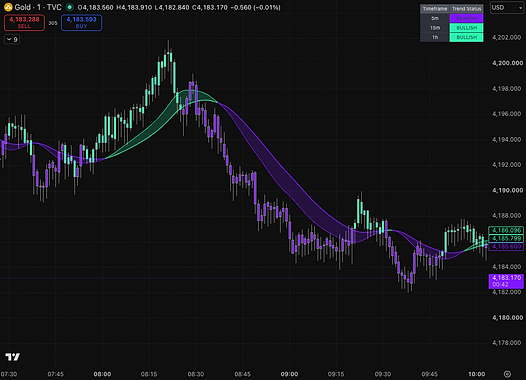Open the USD currency dropdown
The image size is (526, 380).
pos(507,8)
